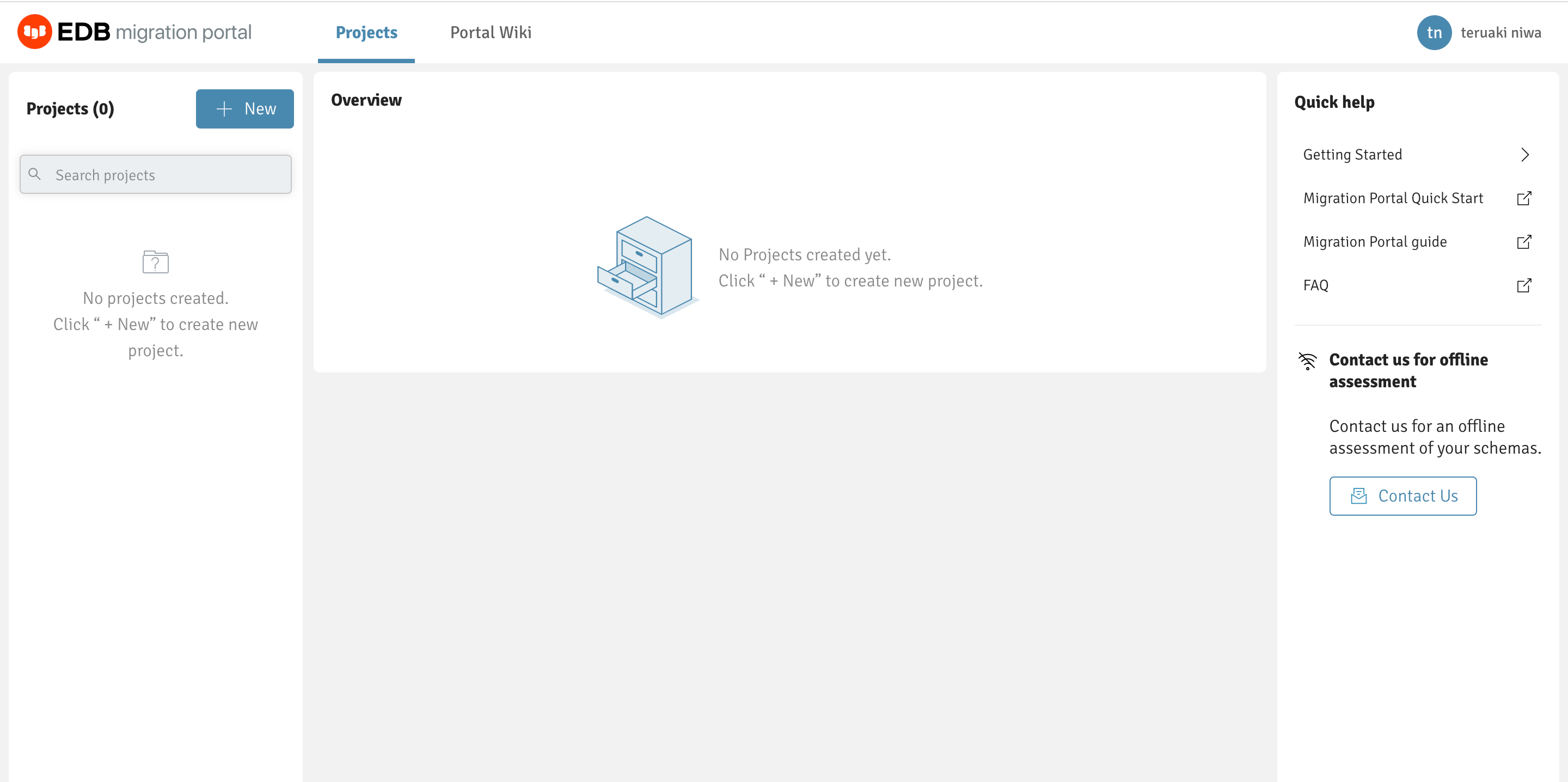Open the Portal Wiki tab
This screenshot has width=1568, height=782.
490,32
